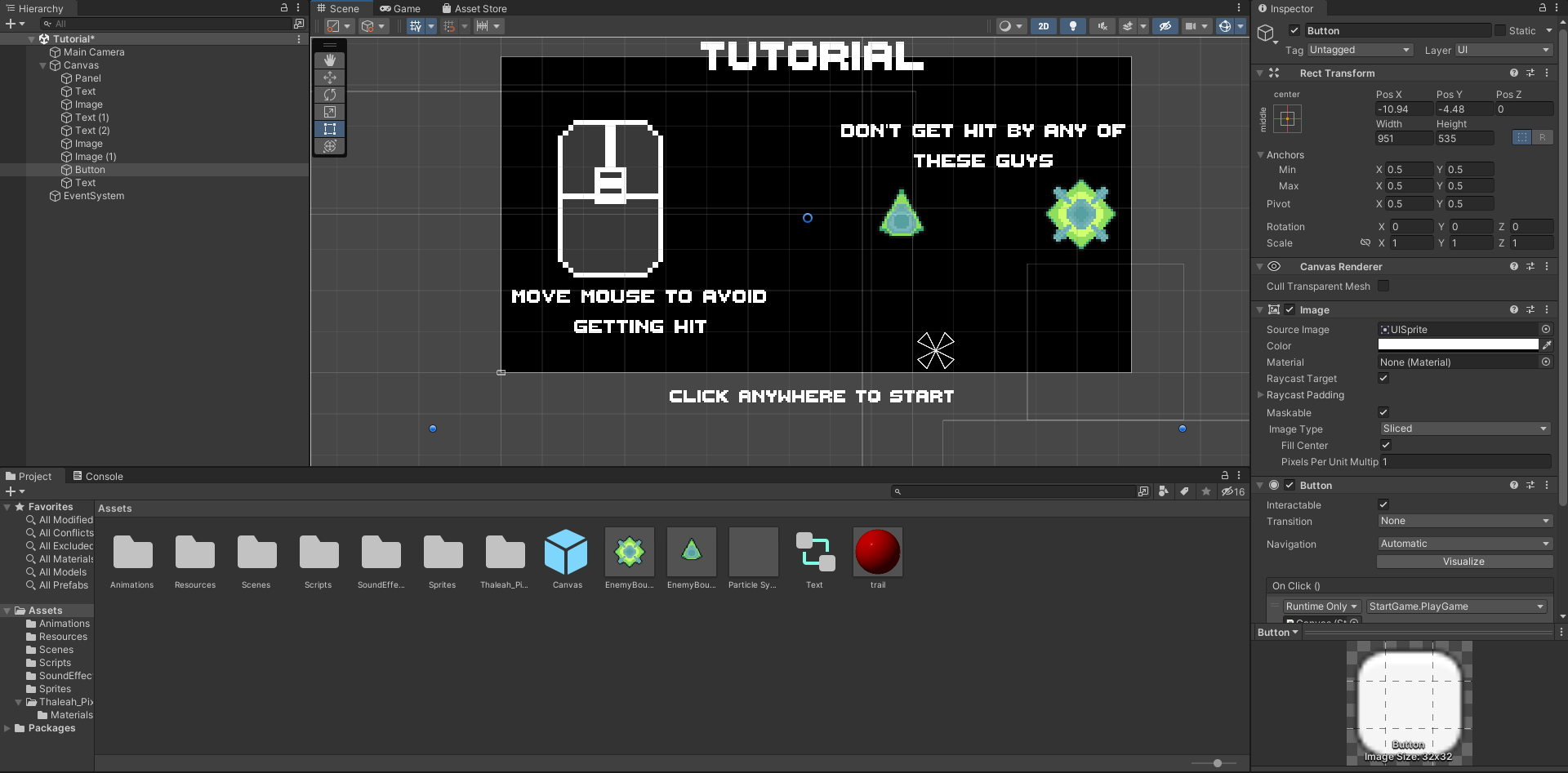
Task: Uncheck Maskable checkbox
Action: tap(1383, 412)
